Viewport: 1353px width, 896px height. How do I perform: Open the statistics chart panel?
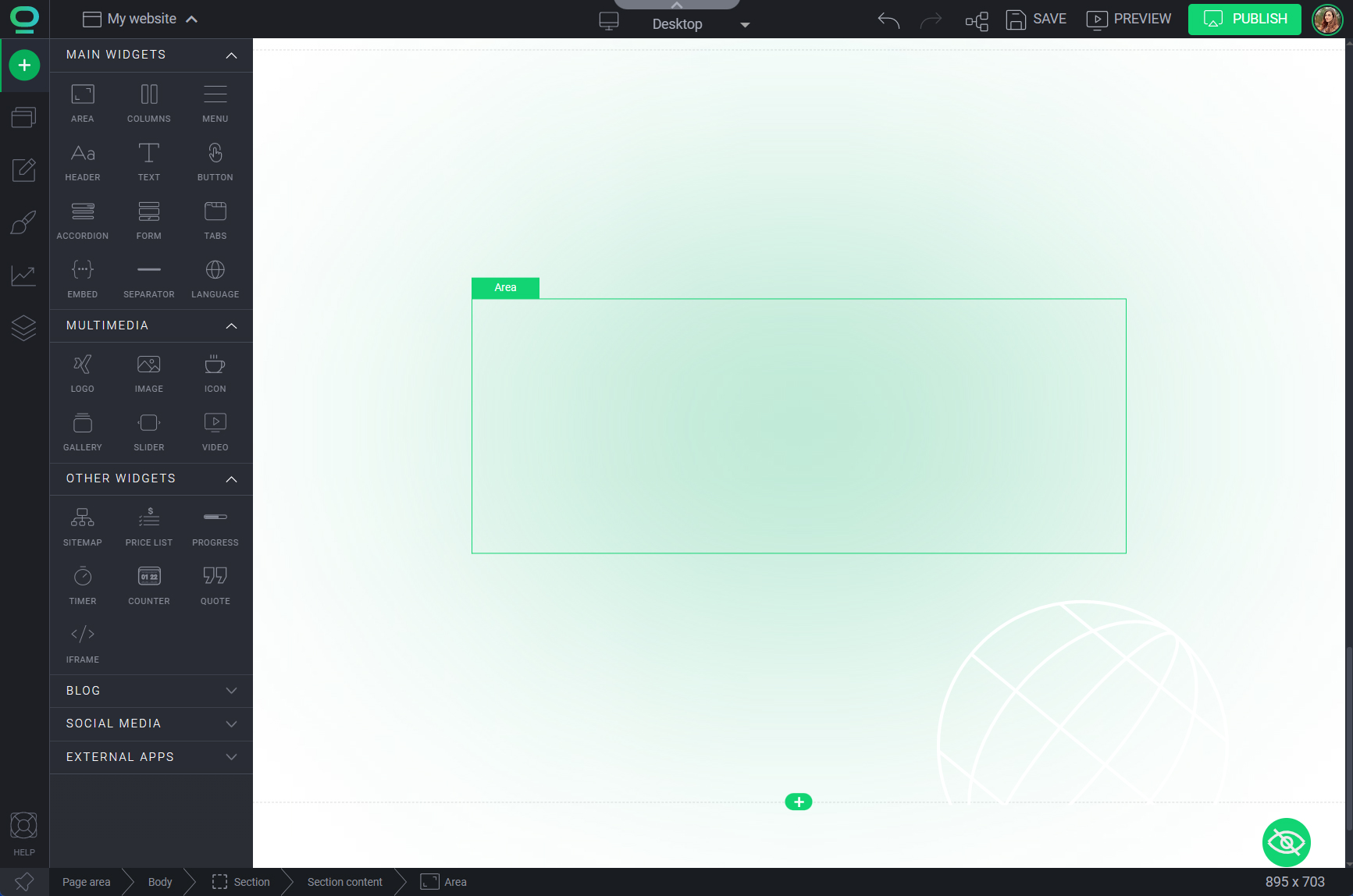tap(24, 275)
